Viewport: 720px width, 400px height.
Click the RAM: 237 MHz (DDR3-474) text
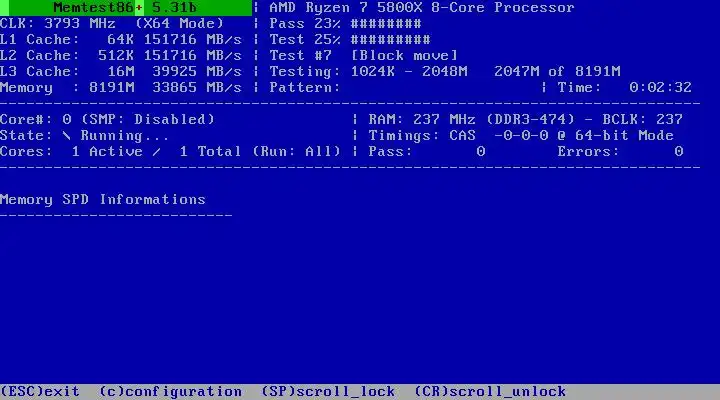(x=472, y=119)
